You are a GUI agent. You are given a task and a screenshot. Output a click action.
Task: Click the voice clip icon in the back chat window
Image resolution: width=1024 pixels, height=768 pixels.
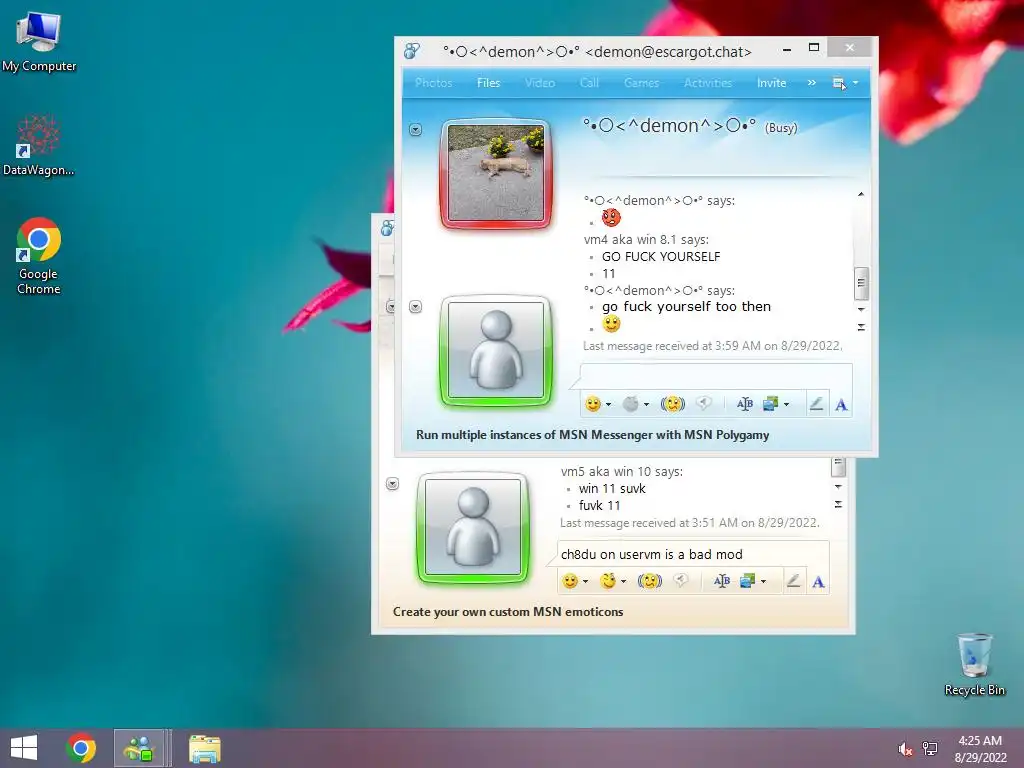[680, 581]
